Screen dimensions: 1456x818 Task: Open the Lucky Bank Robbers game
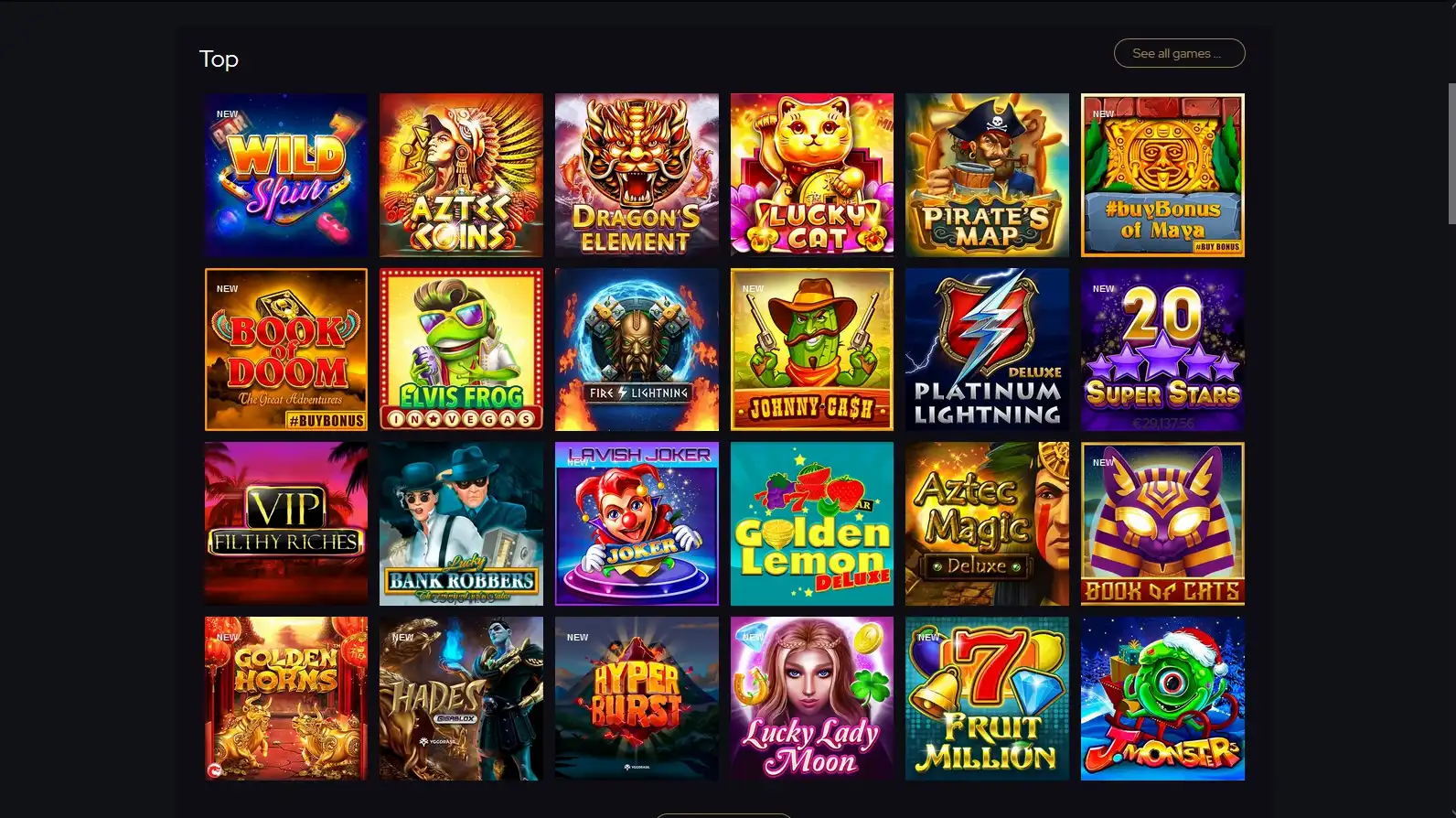(x=461, y=523)
